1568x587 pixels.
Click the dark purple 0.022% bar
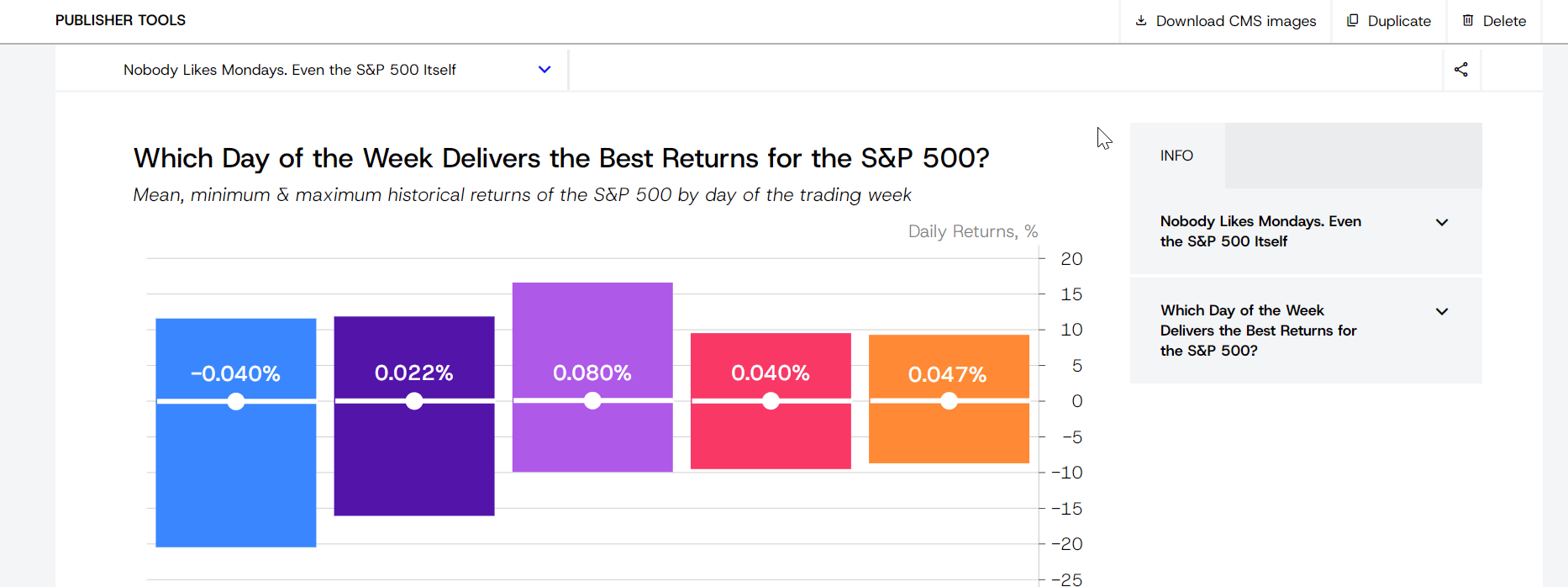point(414,463)
